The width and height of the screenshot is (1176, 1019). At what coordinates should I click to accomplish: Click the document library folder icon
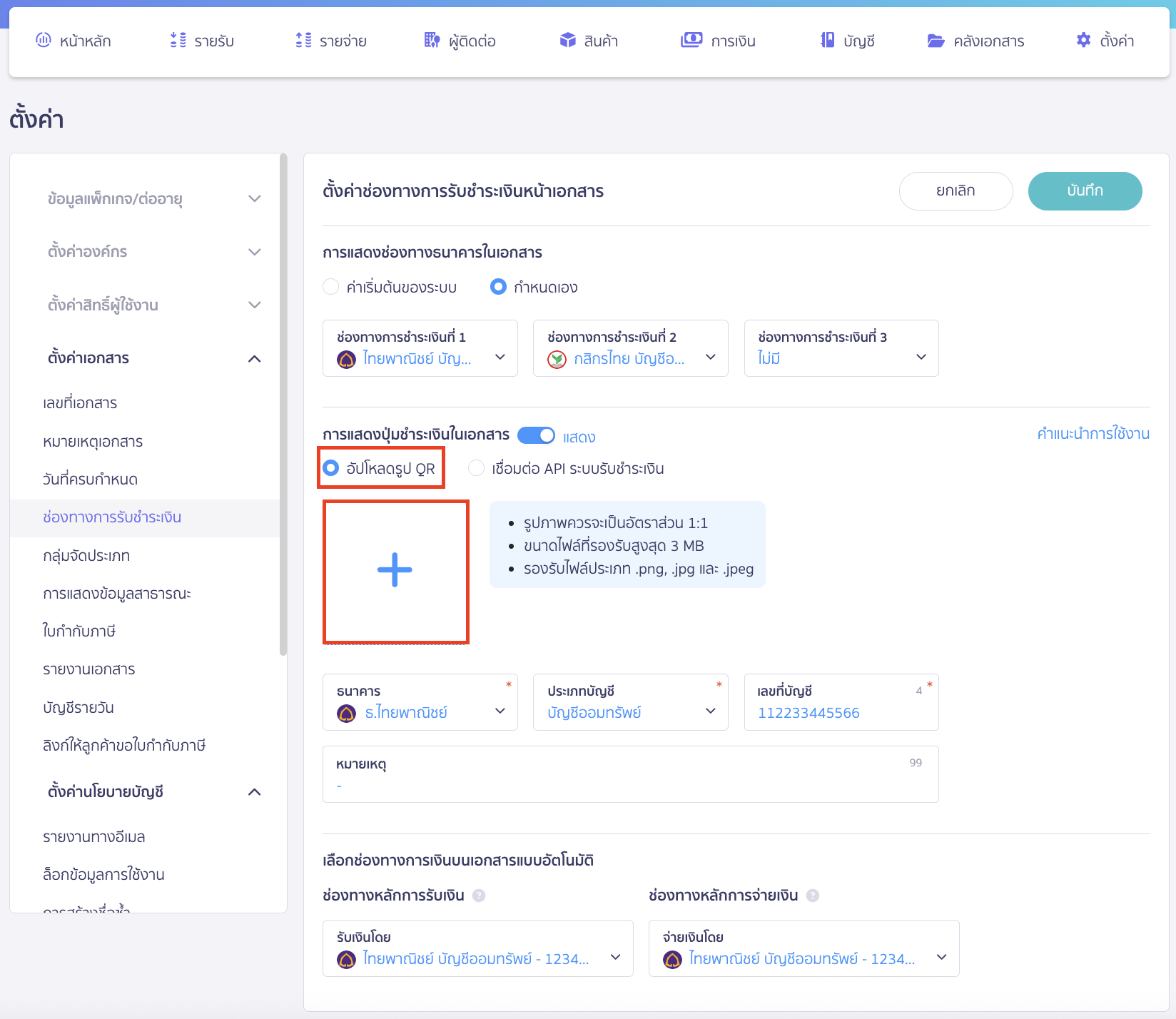tap(936, 41)
